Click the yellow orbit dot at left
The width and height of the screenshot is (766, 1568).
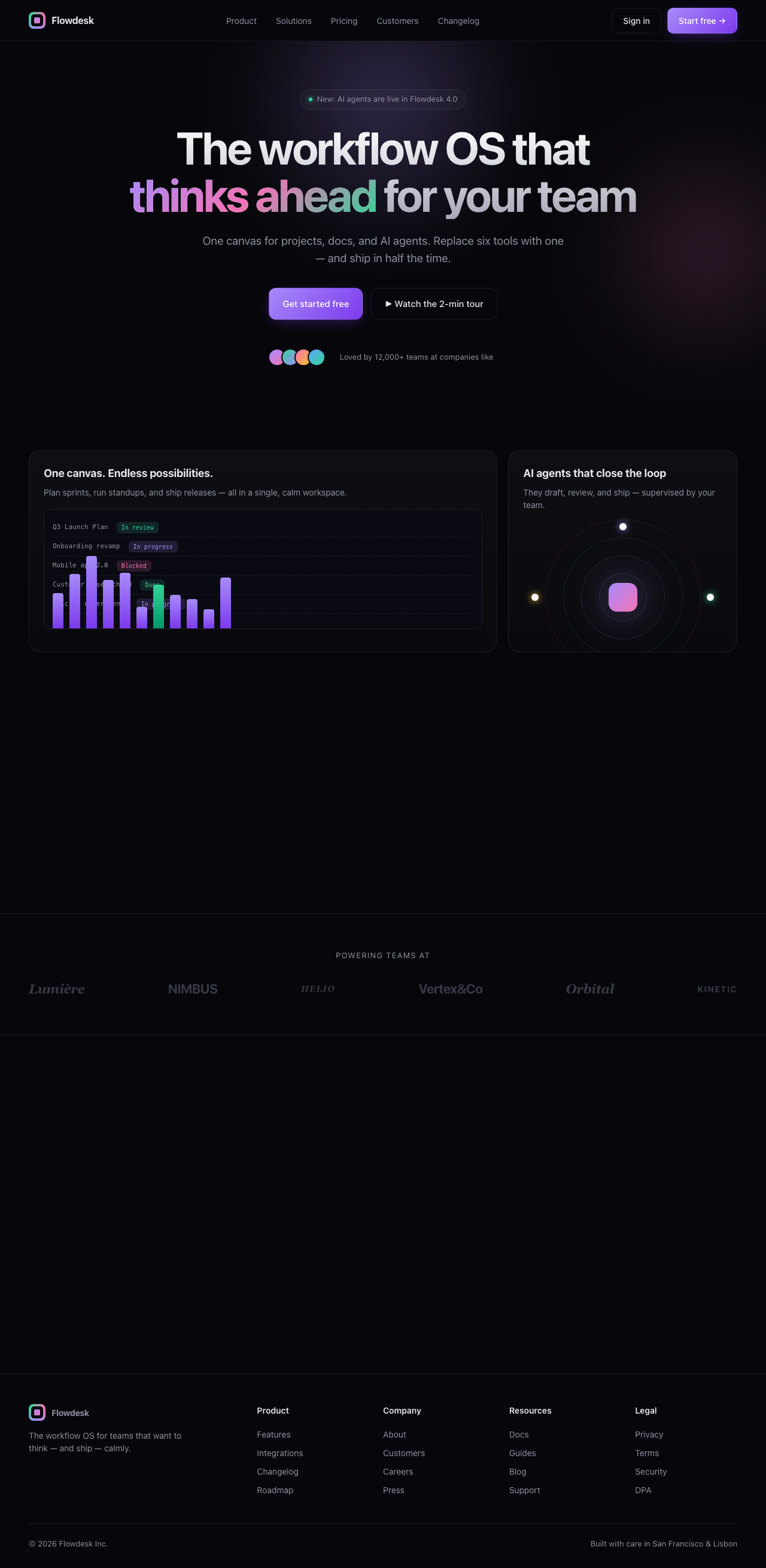click(535, 597)
